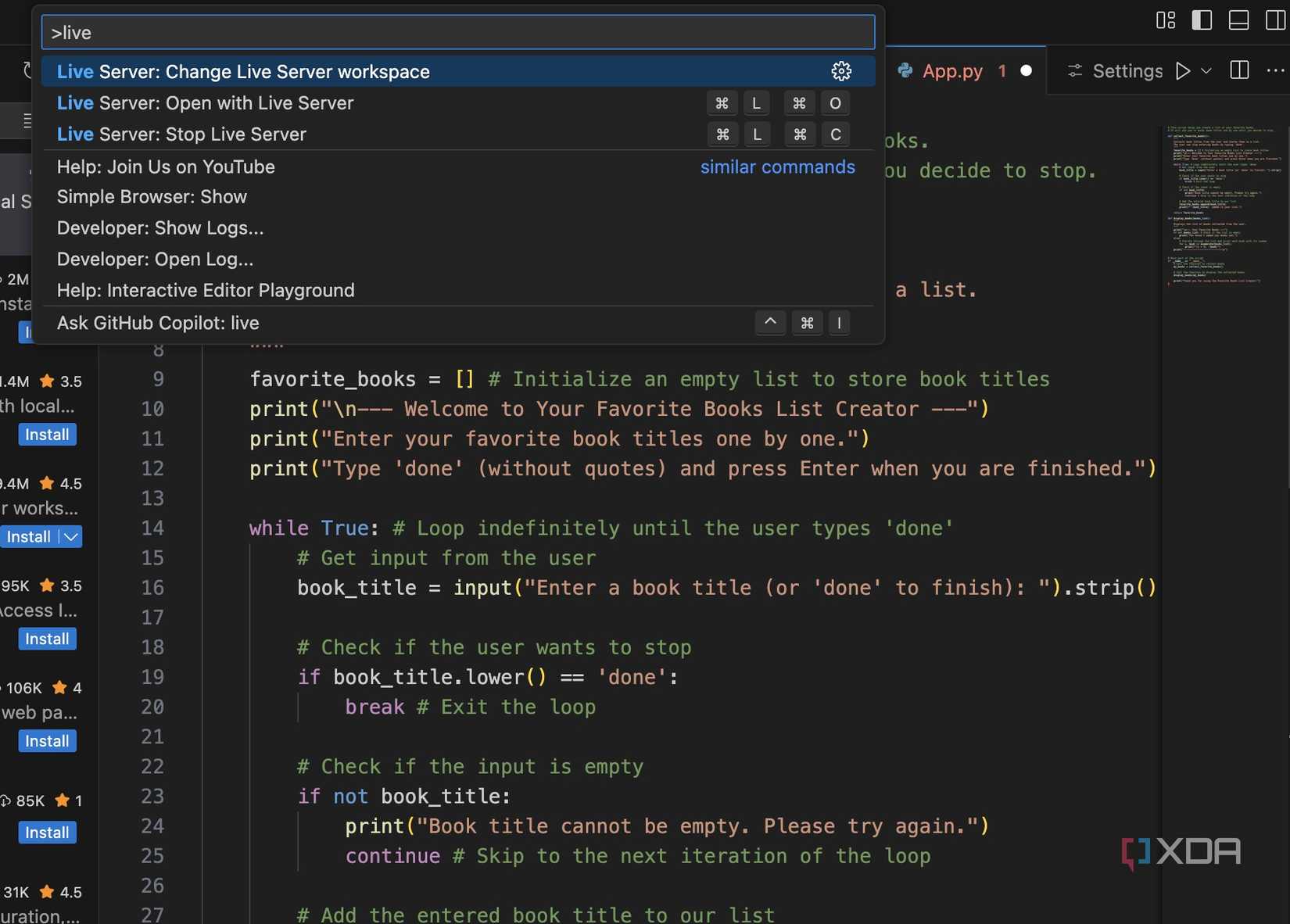Select the App.py editor tab
1290x924 pixels.
pyautogui.click(x=952, y=71)
